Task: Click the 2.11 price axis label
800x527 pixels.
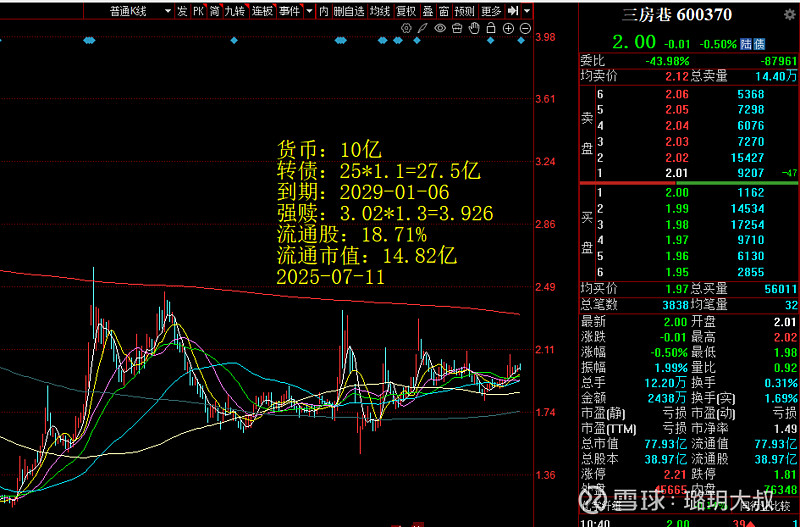Action: (x=546, y=349)
